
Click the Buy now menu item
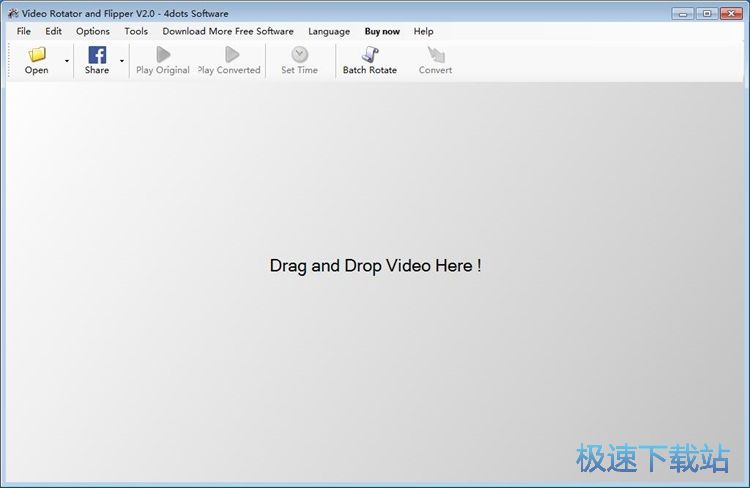[382, 31]
